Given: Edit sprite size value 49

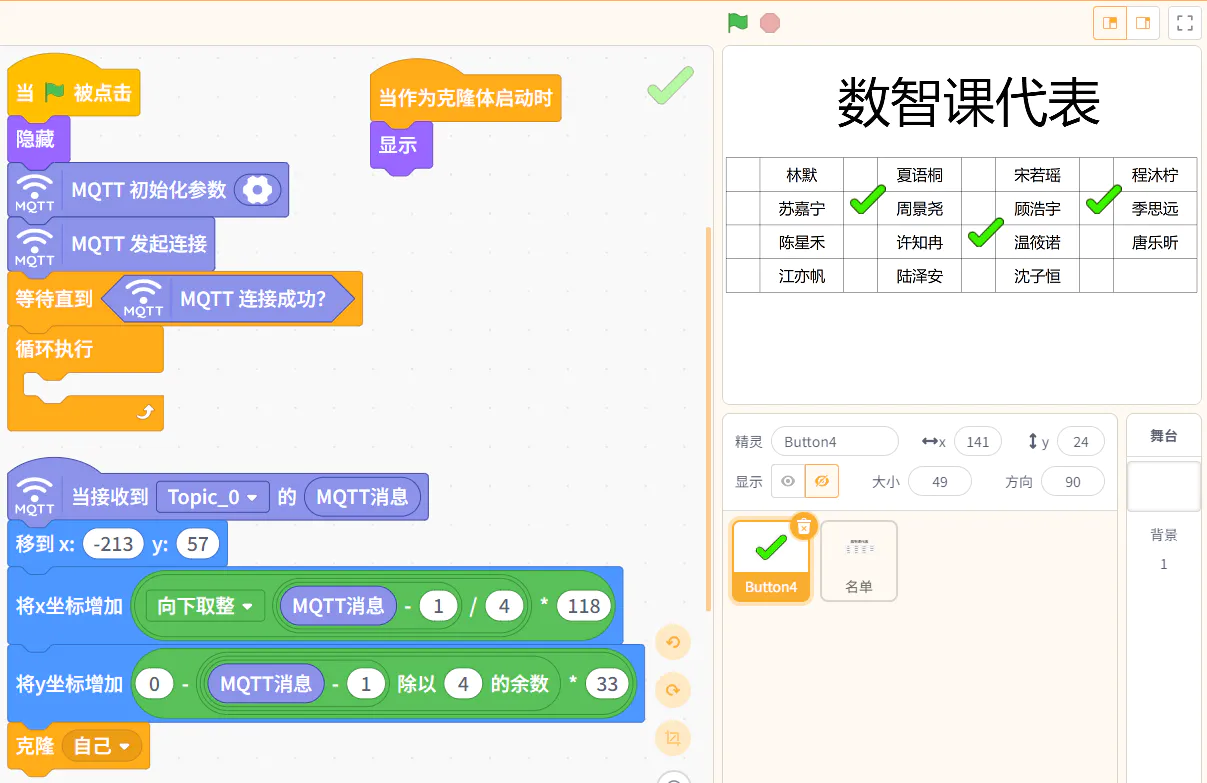Looking at the screenshot, I should click(940, 481).
